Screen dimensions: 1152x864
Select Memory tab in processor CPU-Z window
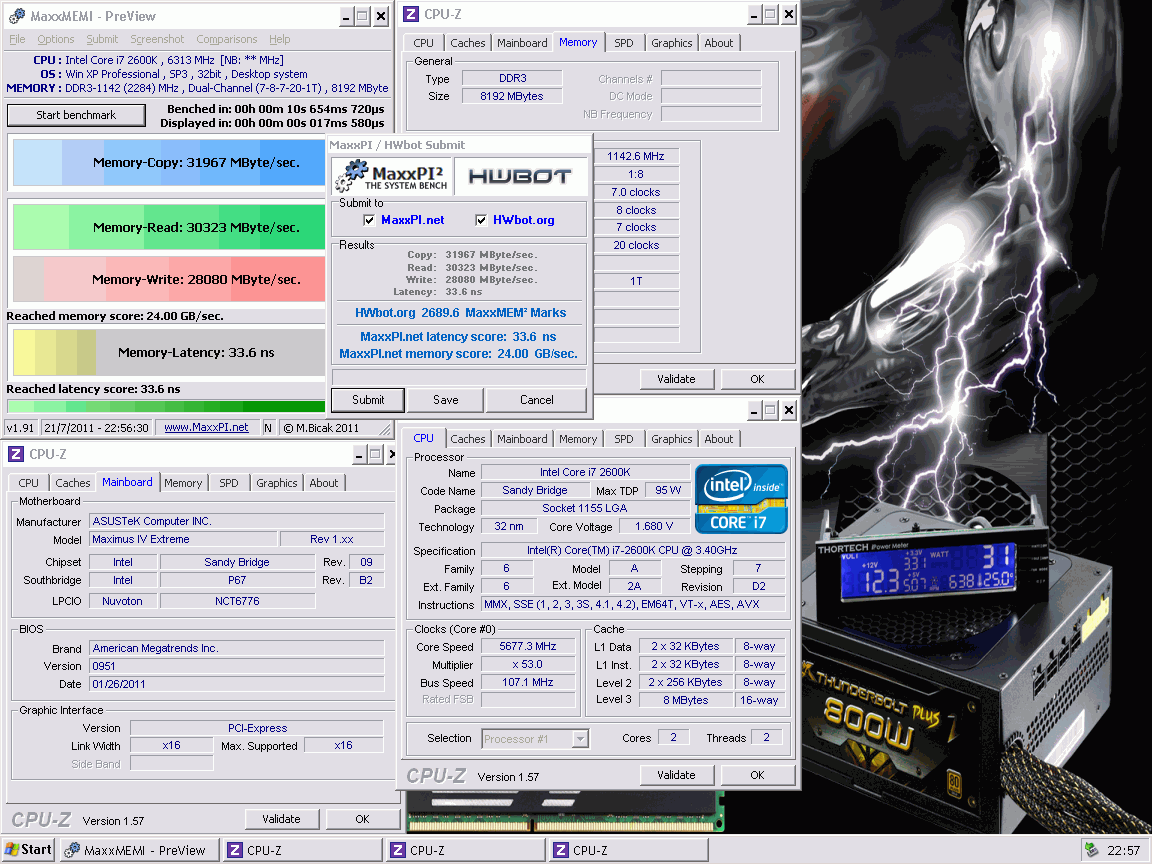(577, 439)
